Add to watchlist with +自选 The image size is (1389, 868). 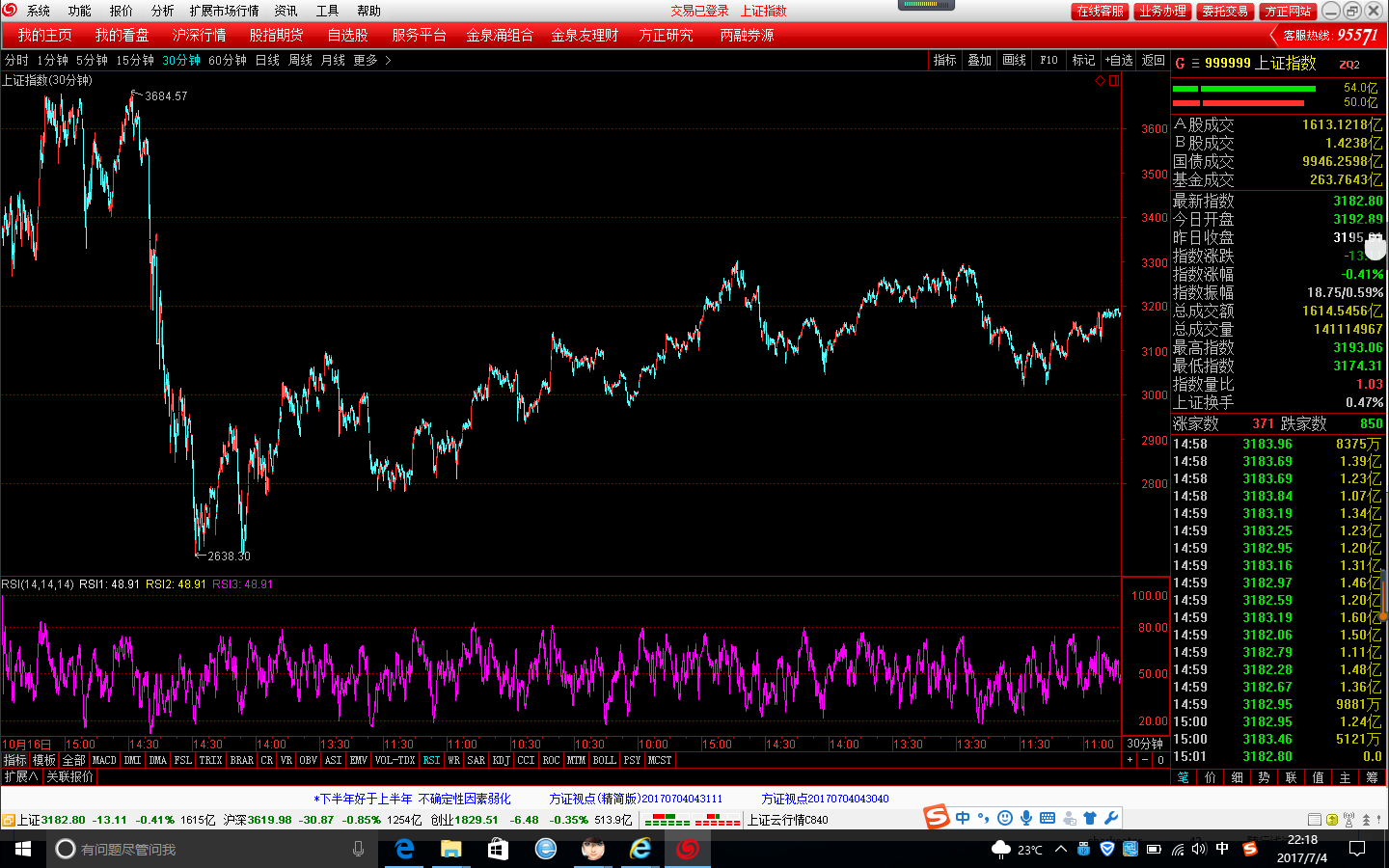[x=1119, y=60]
